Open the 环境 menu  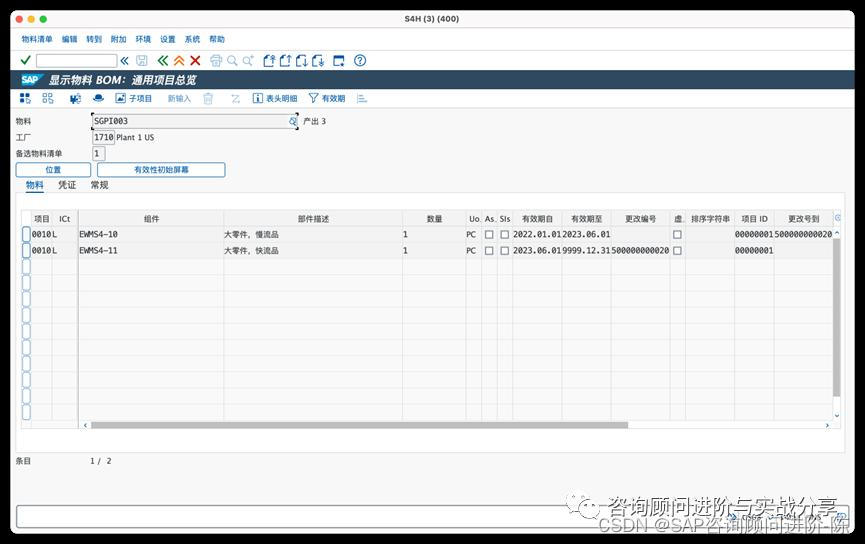[143, 39]
